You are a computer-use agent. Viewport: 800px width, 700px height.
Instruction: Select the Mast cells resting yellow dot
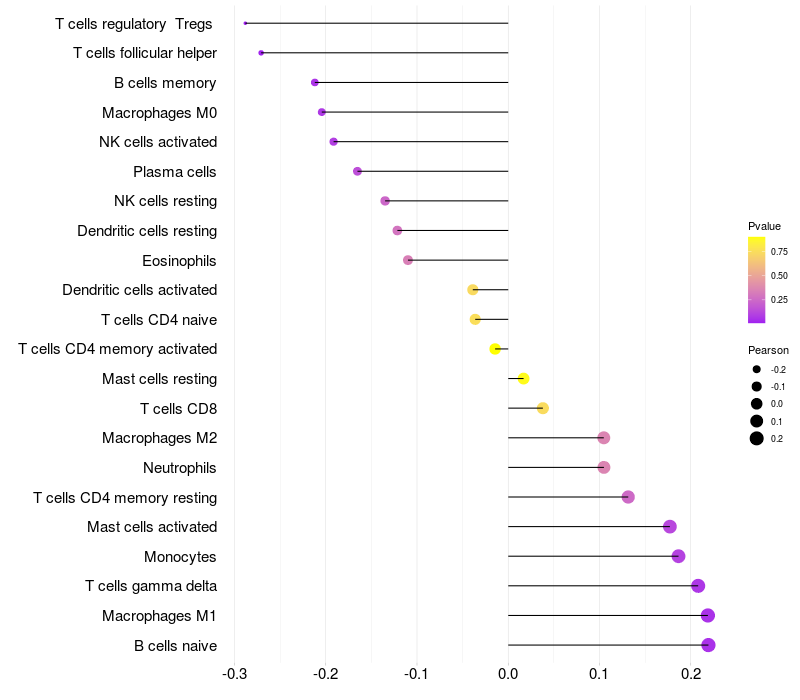tap(523, 379)
